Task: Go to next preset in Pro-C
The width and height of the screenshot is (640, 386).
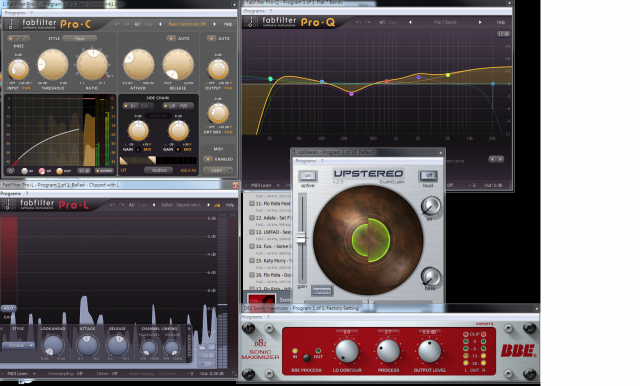Action: pos(215,24)
